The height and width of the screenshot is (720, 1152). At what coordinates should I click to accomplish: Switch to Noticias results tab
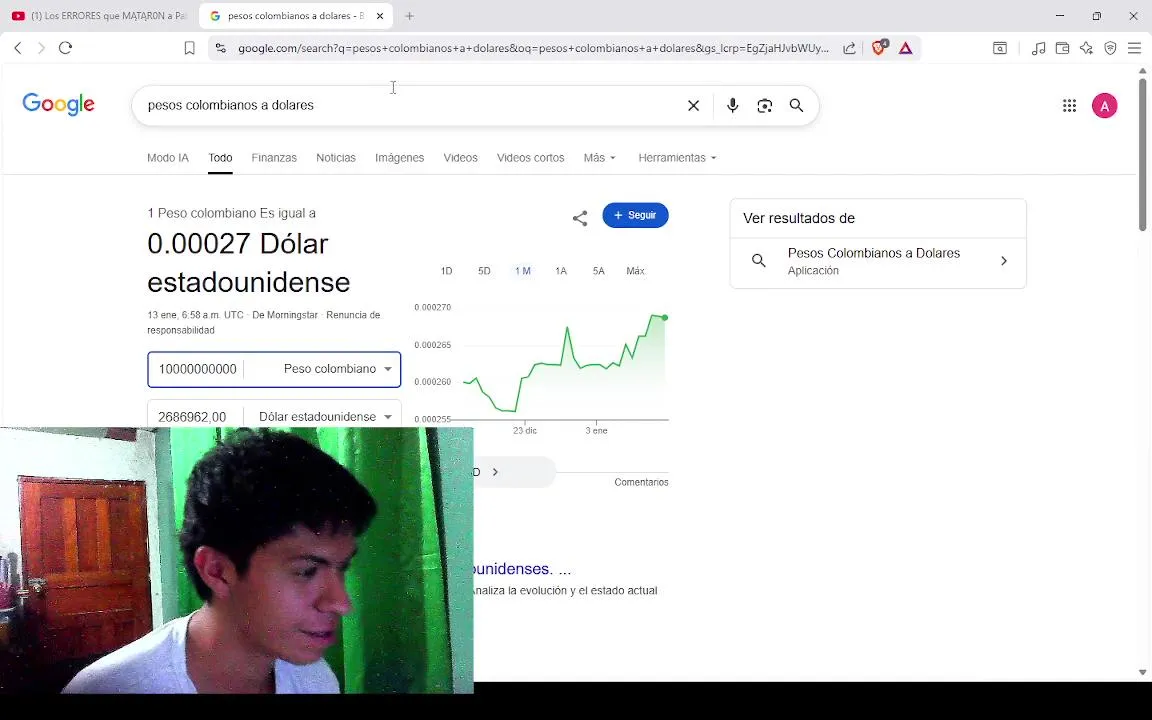tap(336, 158)
